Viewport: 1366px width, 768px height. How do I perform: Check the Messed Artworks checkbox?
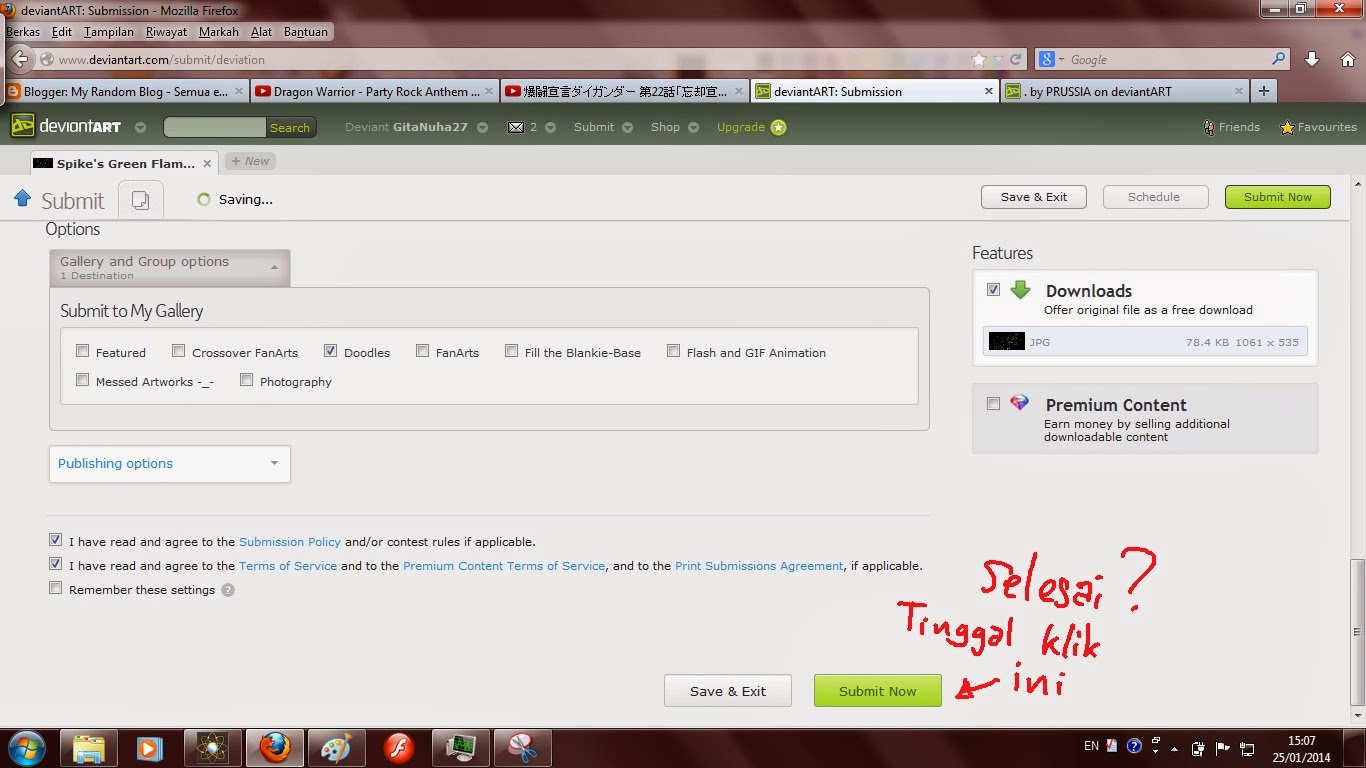pos(83,380)
